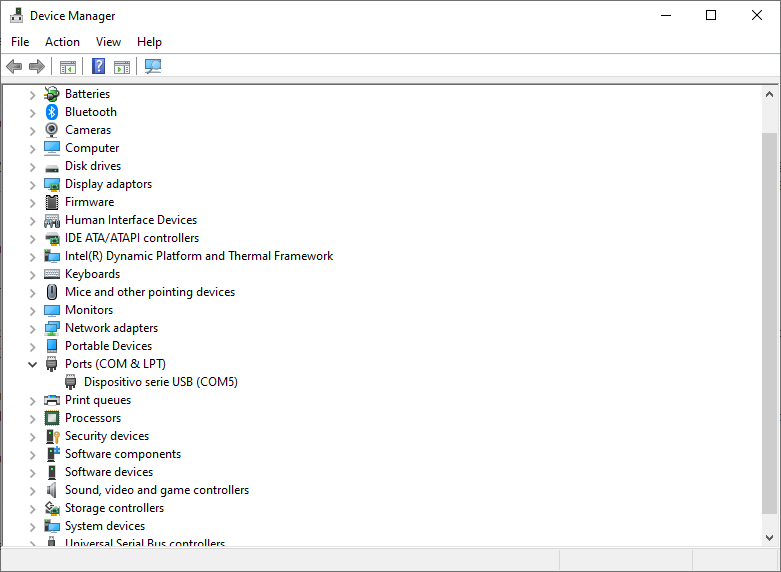Click the Bluetooth logo icon

[52, 112]
